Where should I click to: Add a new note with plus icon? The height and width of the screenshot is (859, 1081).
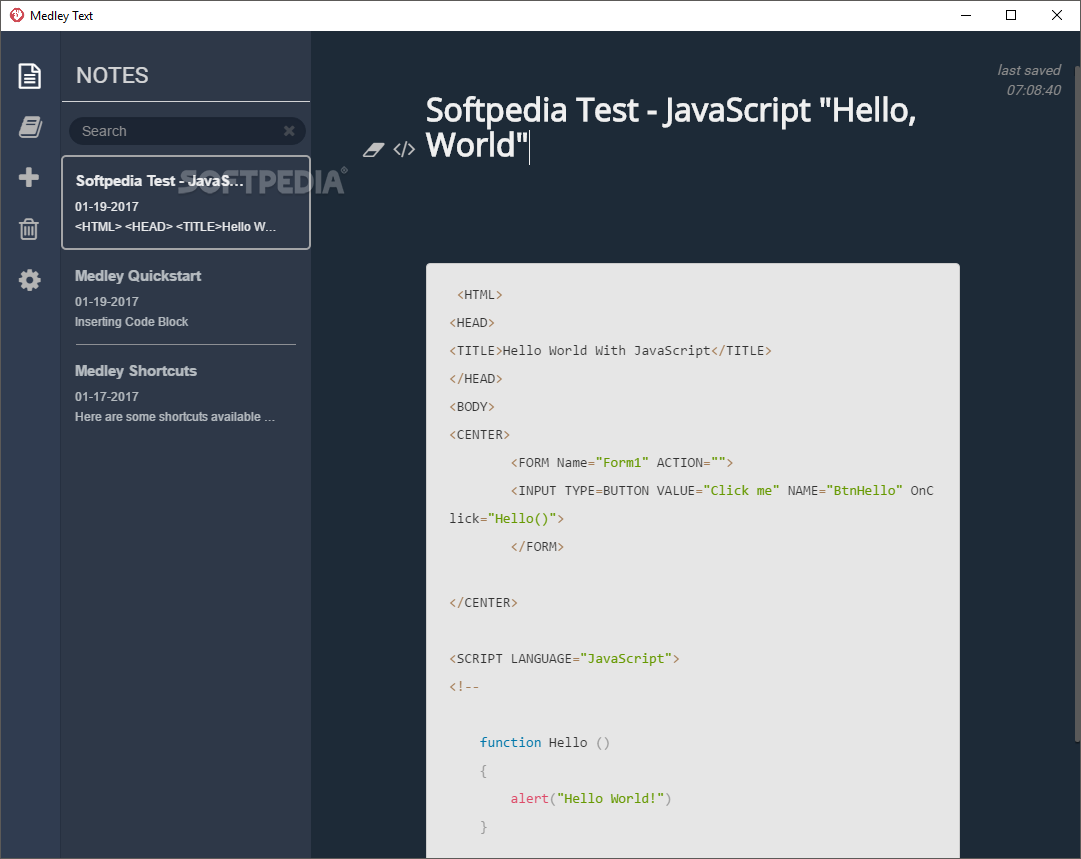pyautogui.click(x=29, y=177)
